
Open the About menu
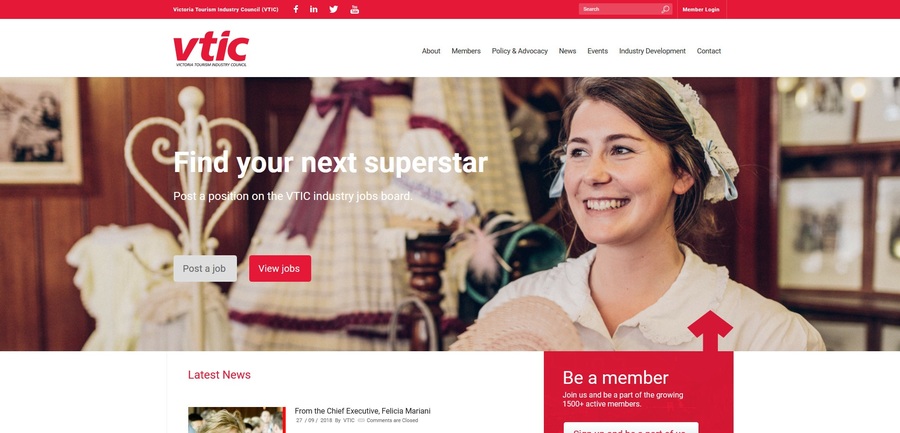tap(431, 51)
